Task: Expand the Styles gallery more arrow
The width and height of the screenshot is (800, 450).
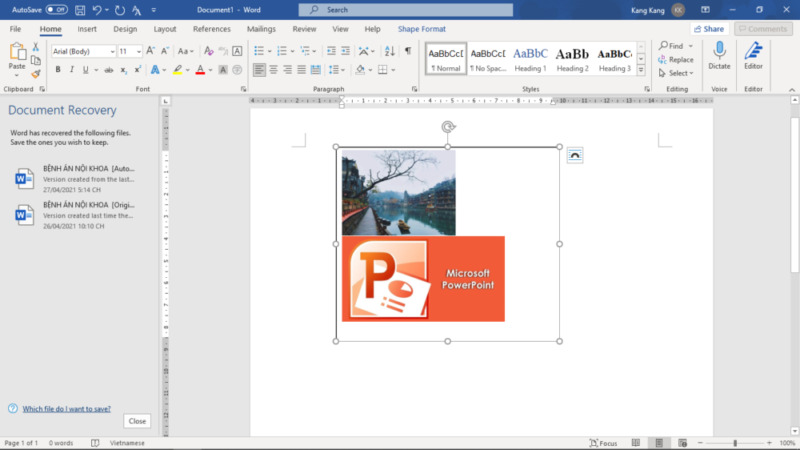Action: click(x=641, y=71)
